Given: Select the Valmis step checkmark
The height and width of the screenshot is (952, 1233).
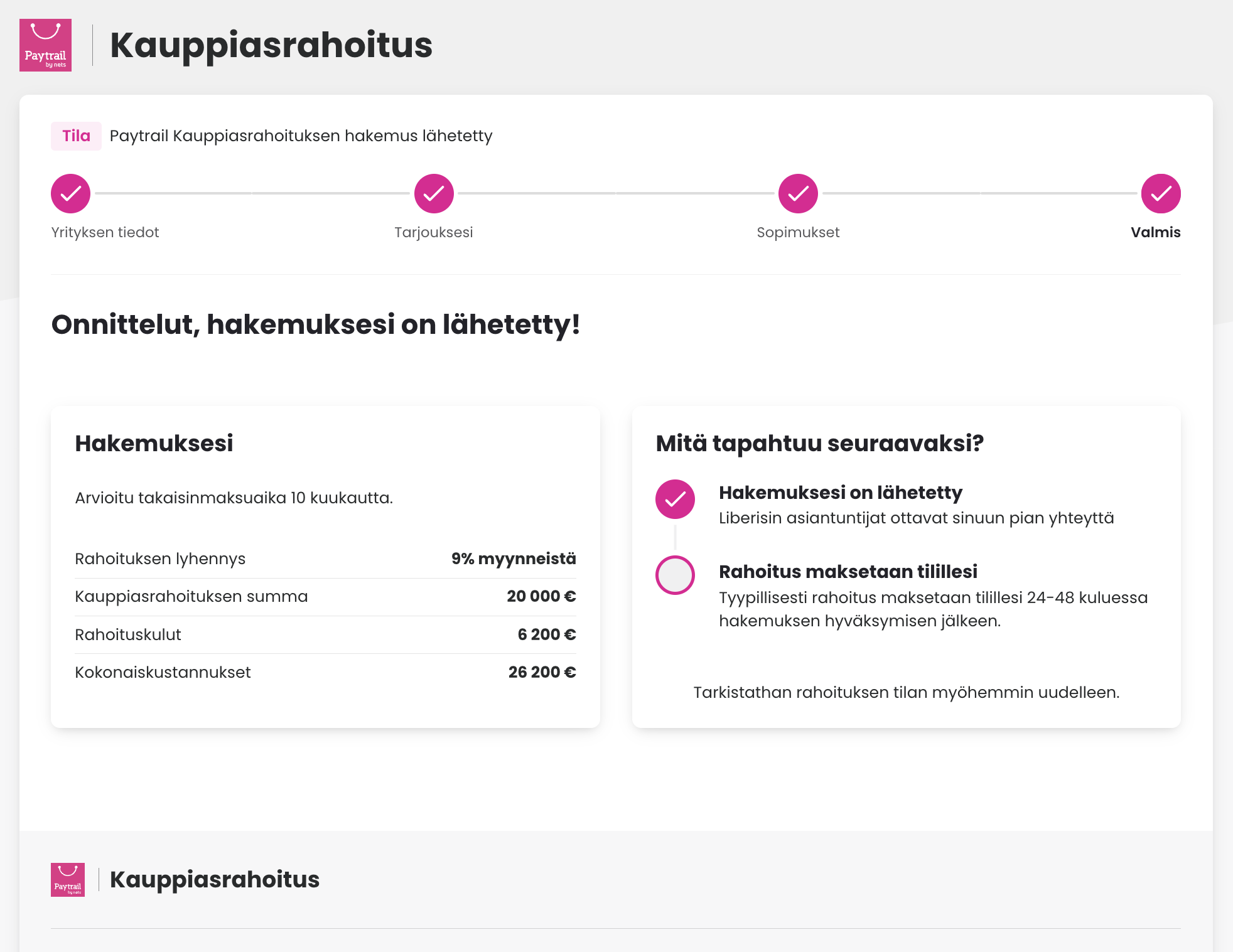Looking at the screenshot, I should 1161,193.
